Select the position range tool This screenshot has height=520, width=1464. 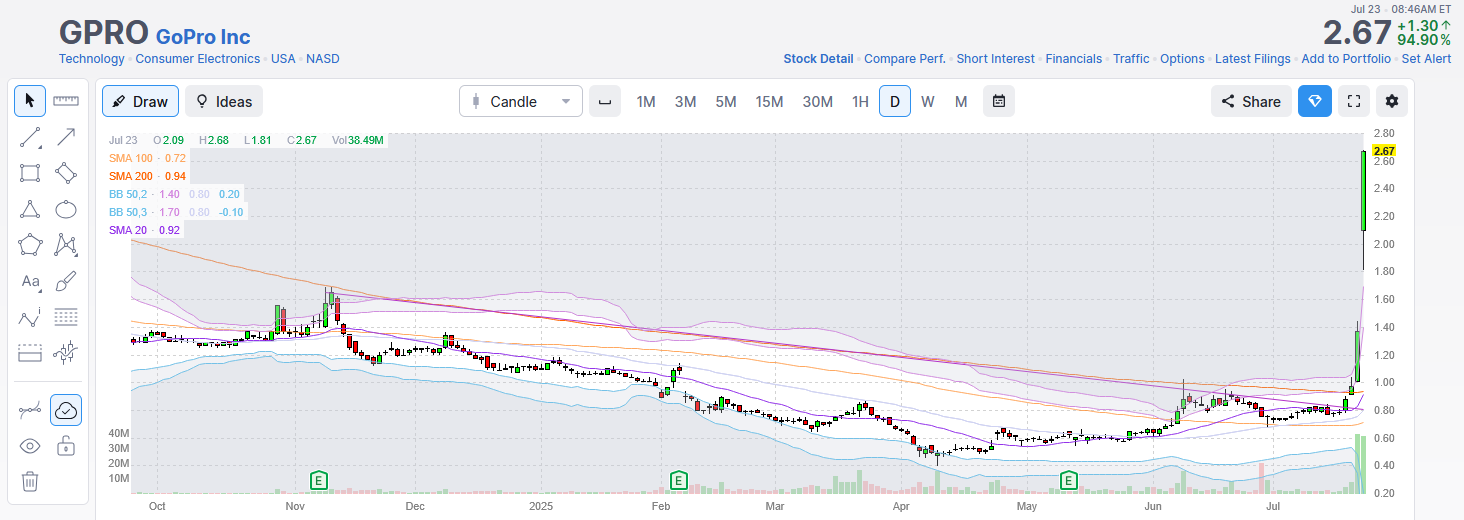[30, 353]
